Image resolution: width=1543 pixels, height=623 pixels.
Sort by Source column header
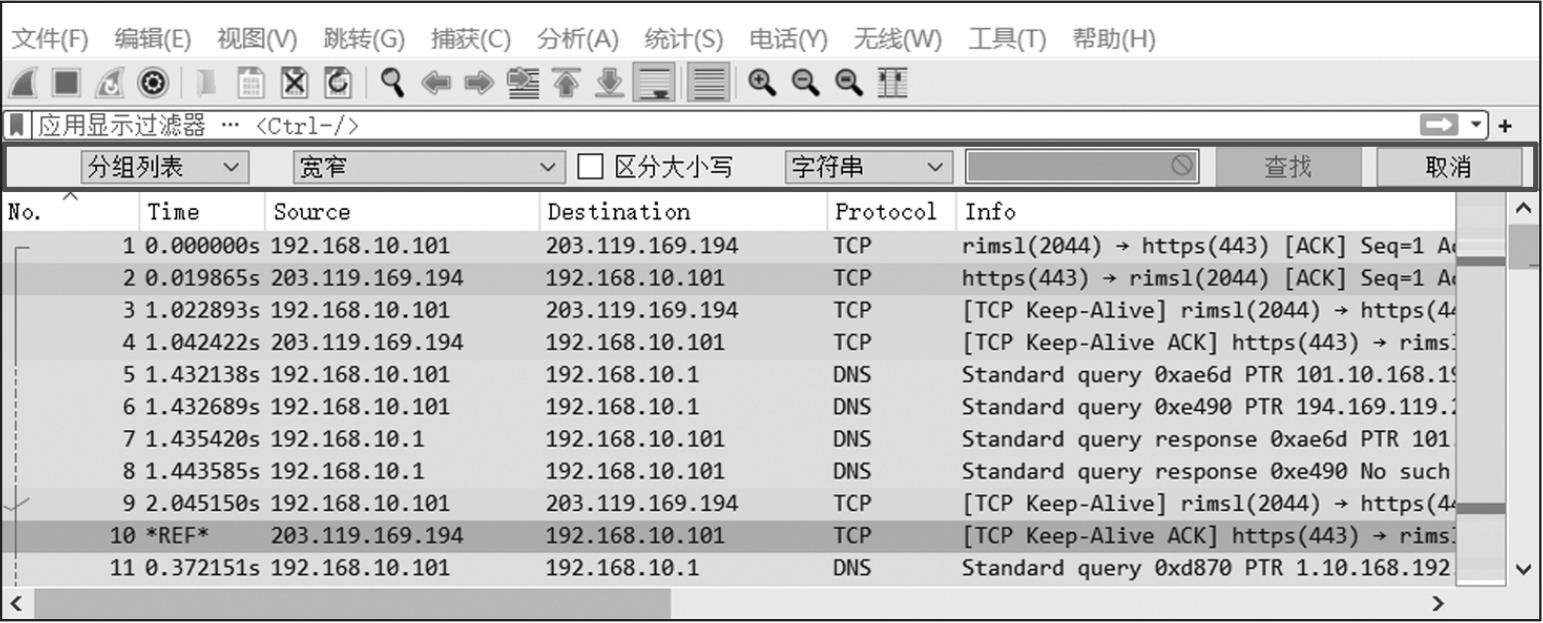[x=402, y=212]
